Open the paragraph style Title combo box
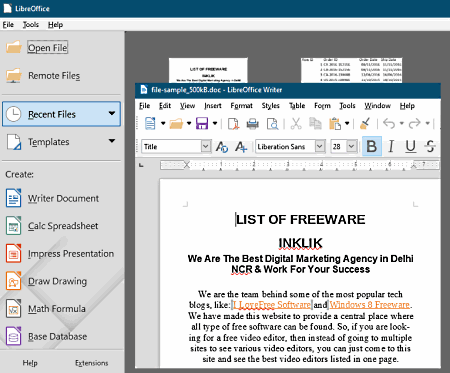The width and height of the screenshot is (450, 373). click(x=176, y=146)
